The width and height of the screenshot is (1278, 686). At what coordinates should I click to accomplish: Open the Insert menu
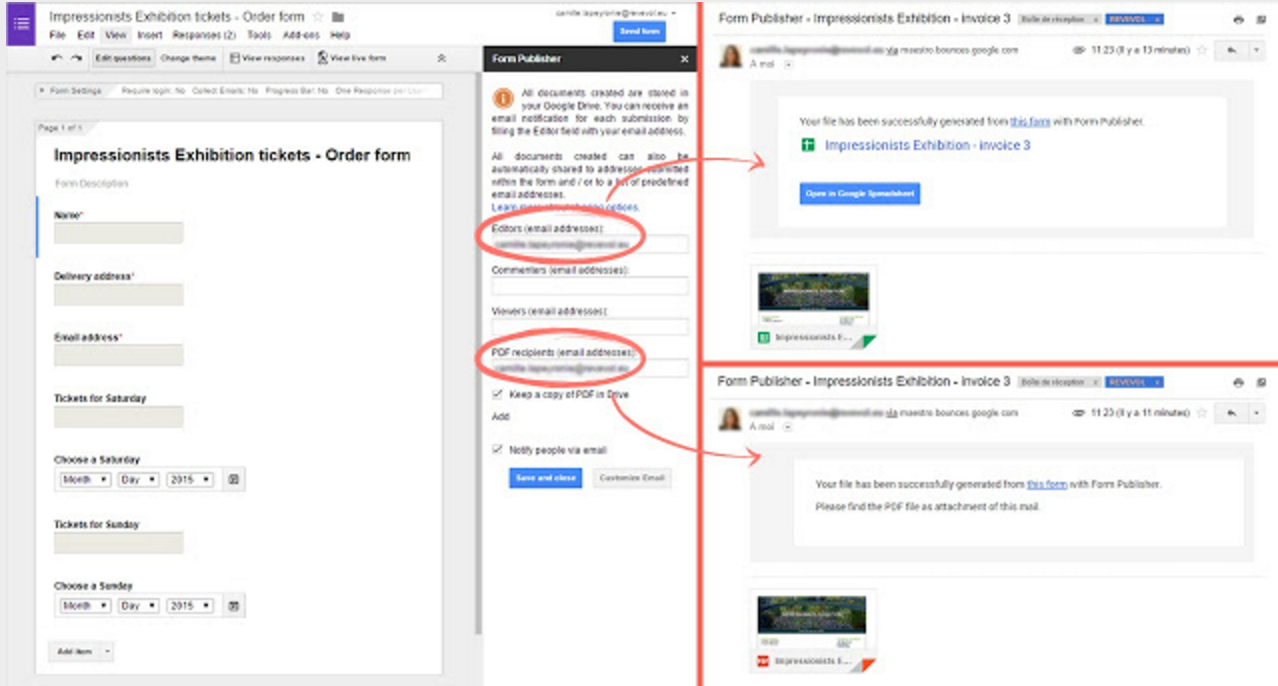coord(151,34)
